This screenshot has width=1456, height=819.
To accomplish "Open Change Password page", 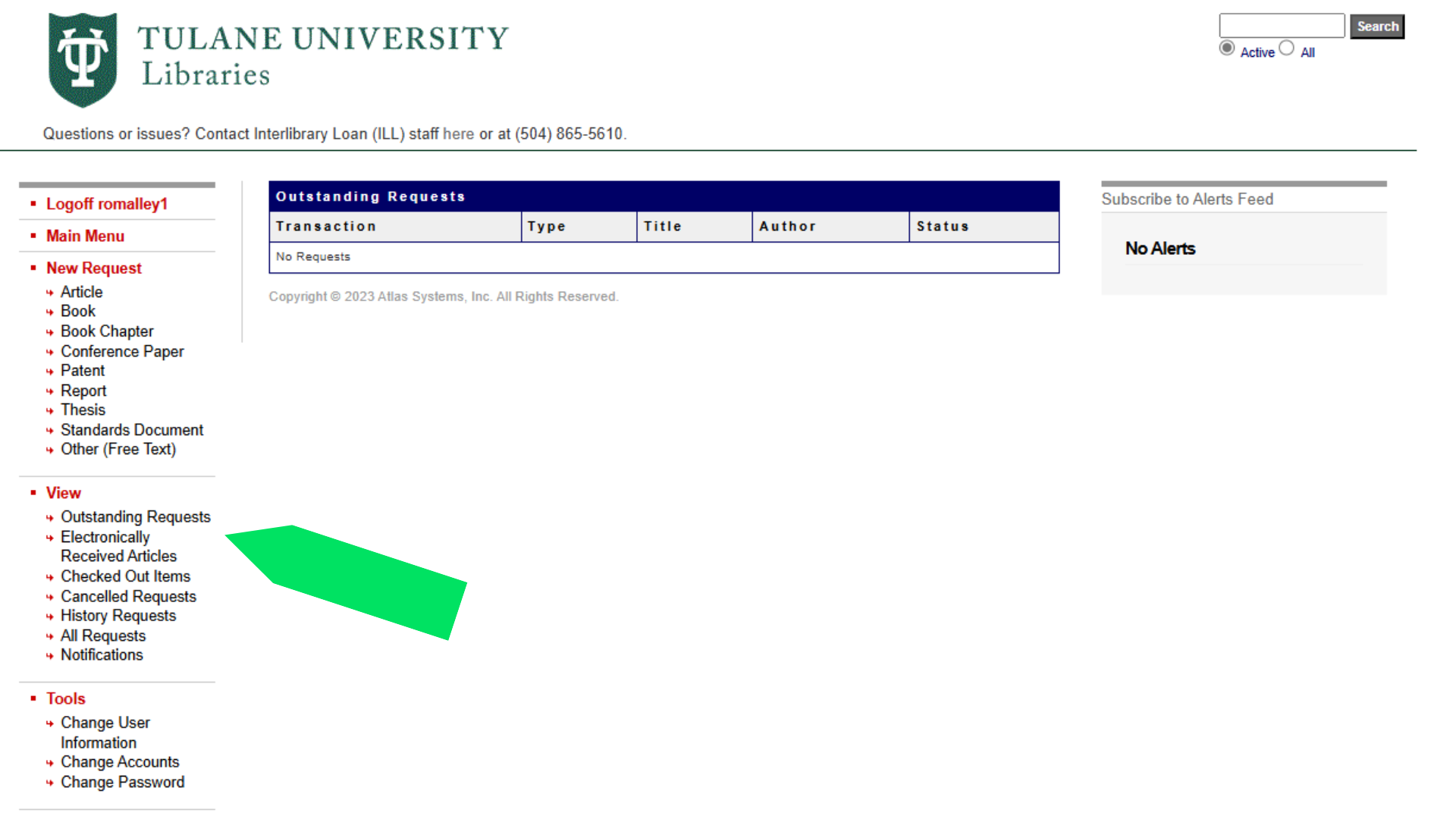I will click(122, 782).
